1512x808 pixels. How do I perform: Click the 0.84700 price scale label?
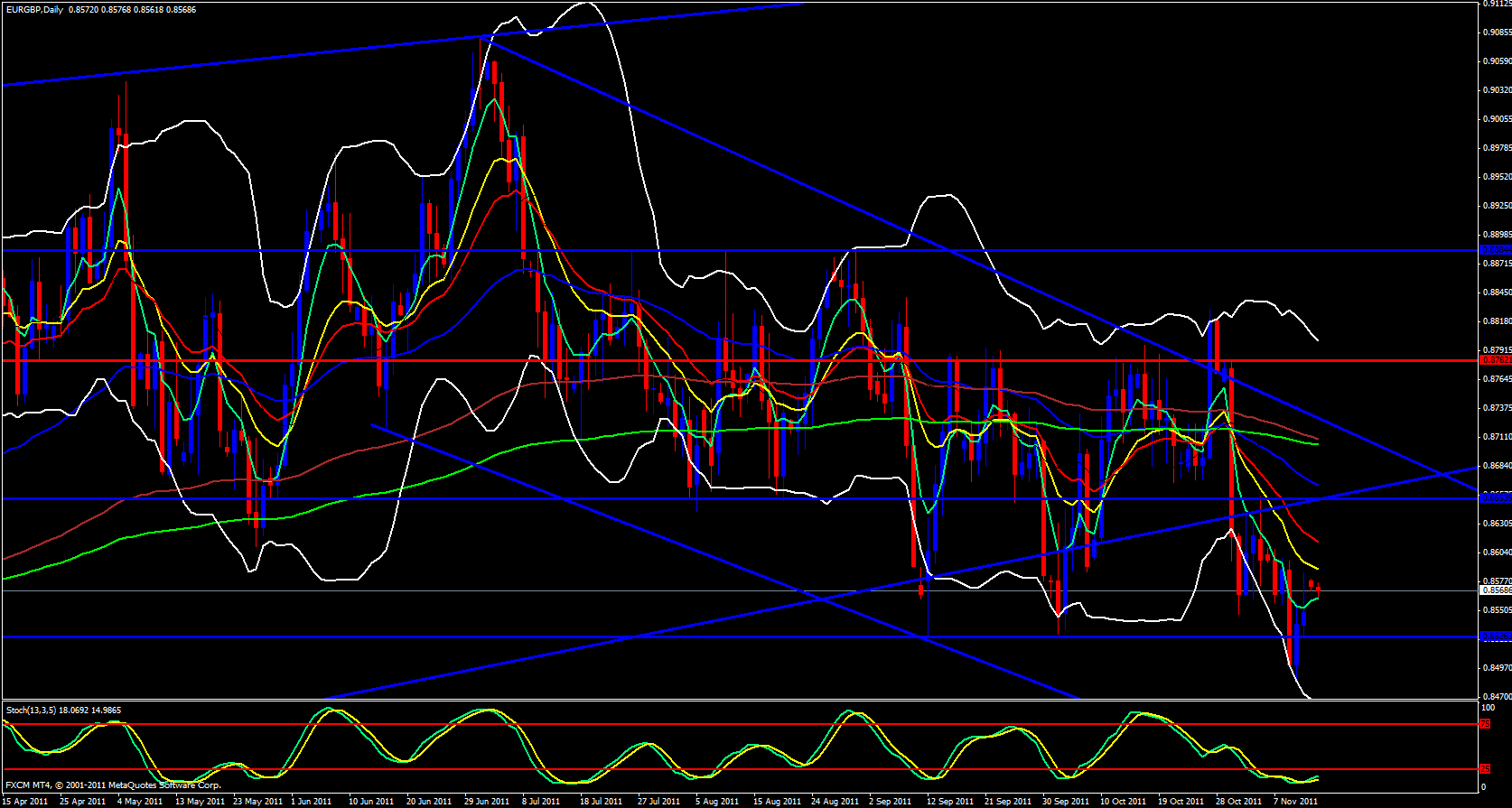[1496, 697]
